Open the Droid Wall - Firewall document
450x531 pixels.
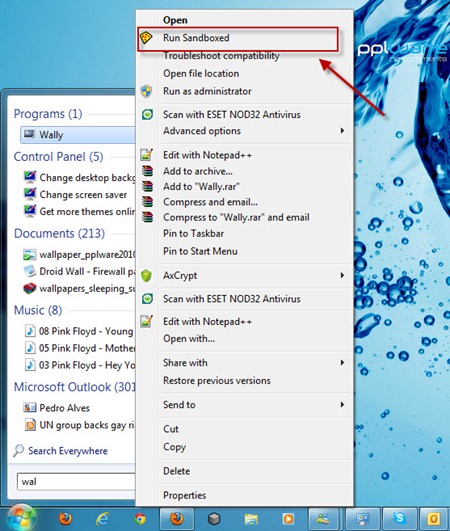coord(87,272)
